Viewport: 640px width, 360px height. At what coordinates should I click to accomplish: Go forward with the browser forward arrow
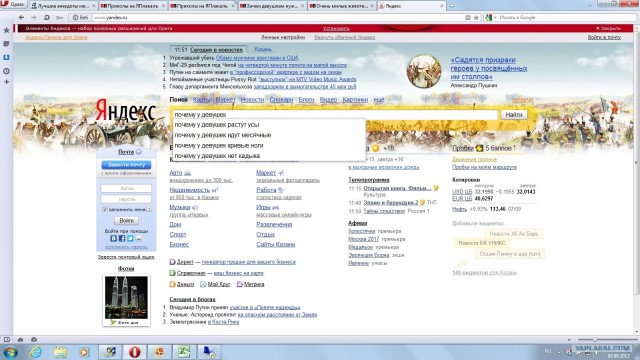coord(34,18)
